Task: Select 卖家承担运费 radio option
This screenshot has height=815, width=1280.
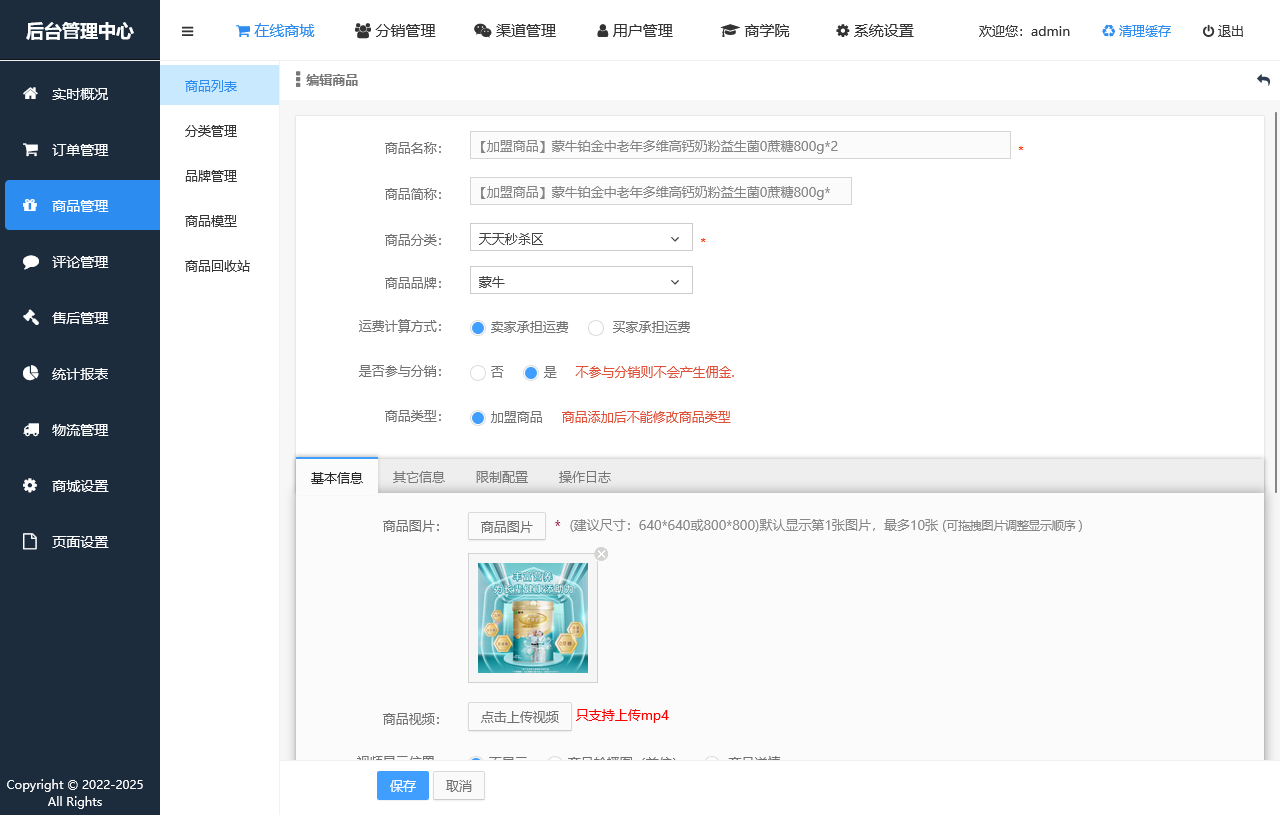Action: pos(477,327)
